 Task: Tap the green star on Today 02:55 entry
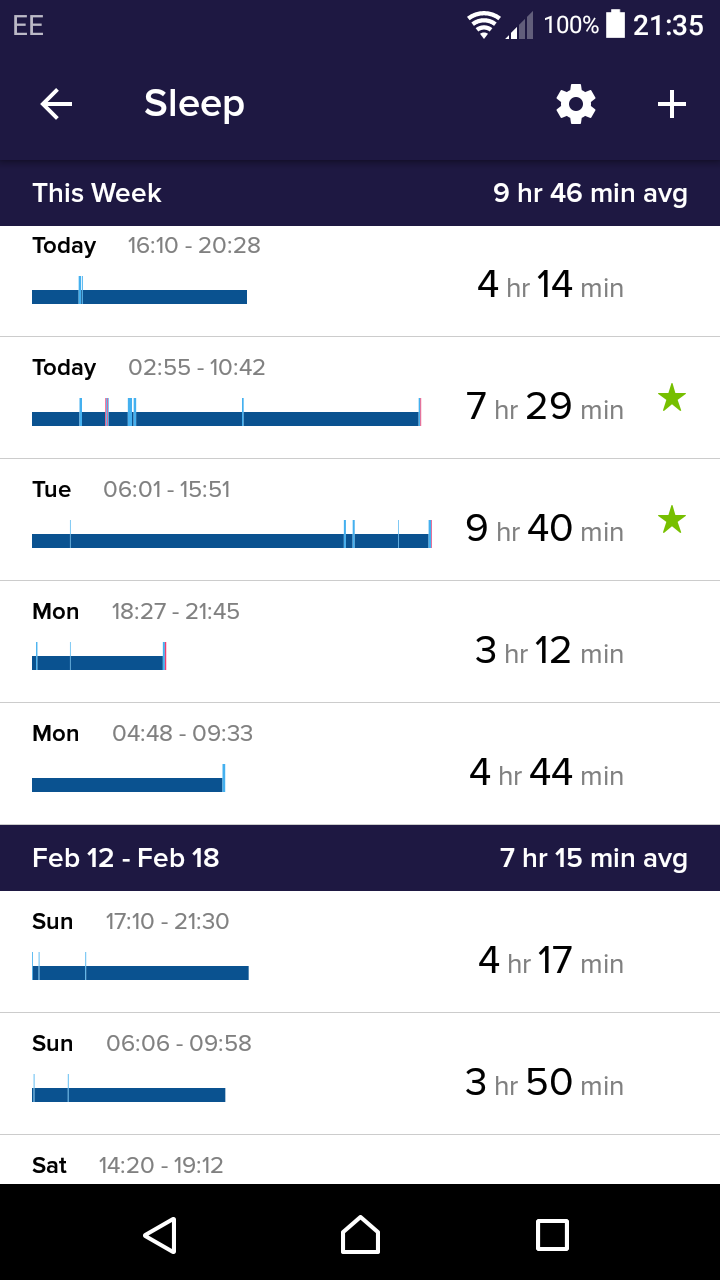(x=672, y=398)
